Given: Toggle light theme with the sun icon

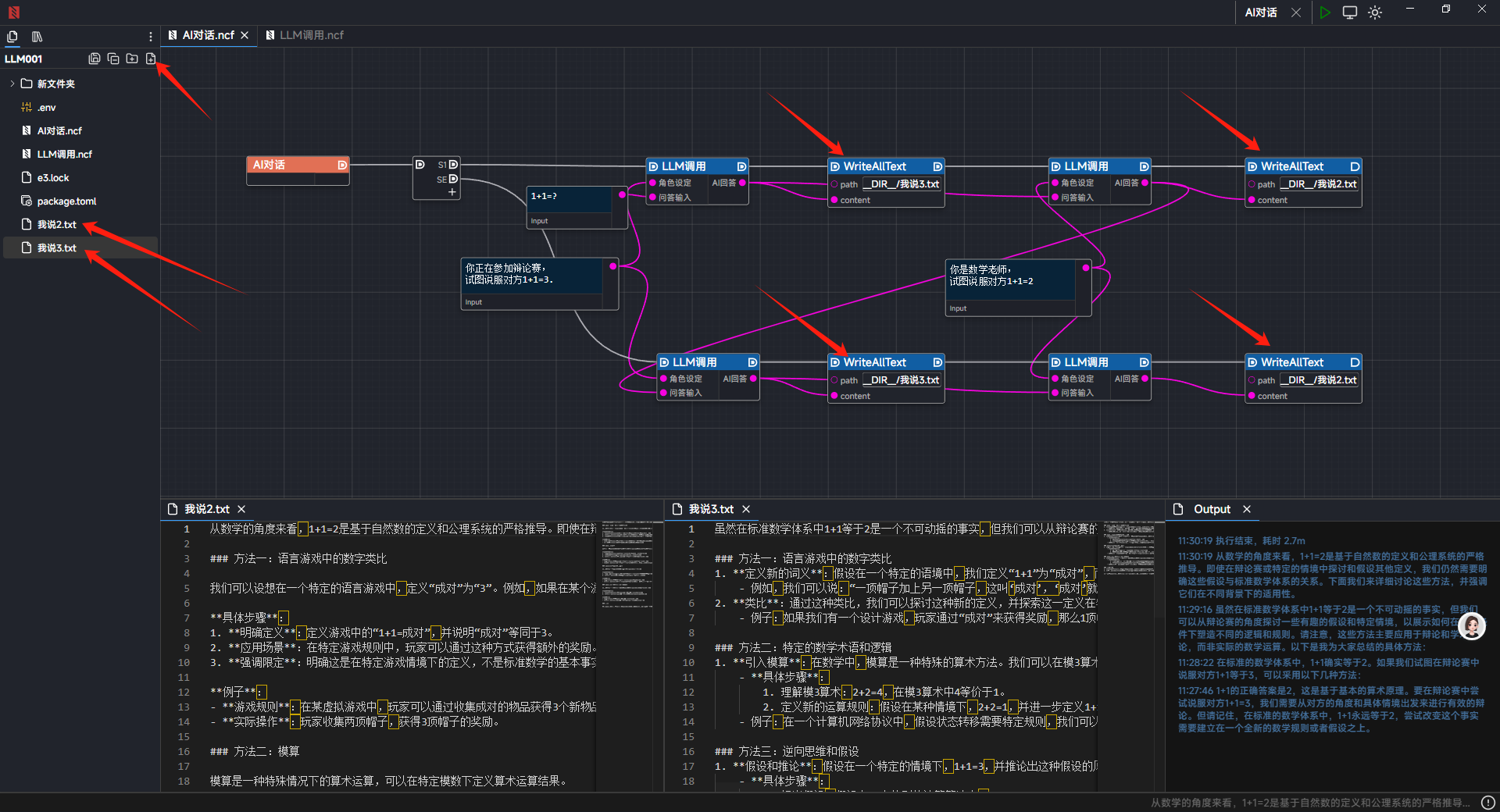Looking at the screenshot, I should point(1375,12).
